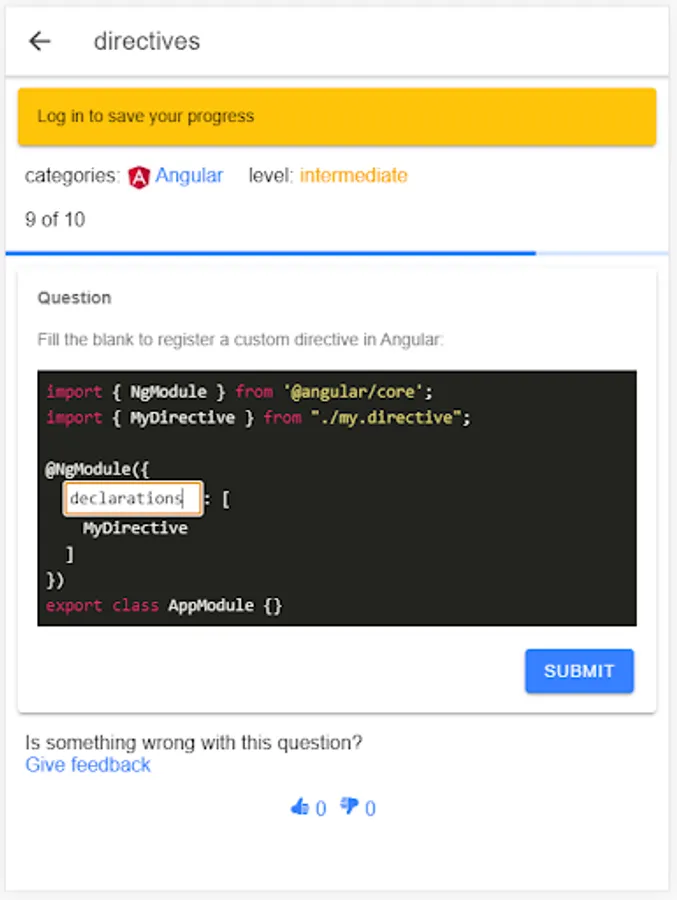The image size is (677, 900).
Task: Open the Angular category link
Action: coord(189,176)
